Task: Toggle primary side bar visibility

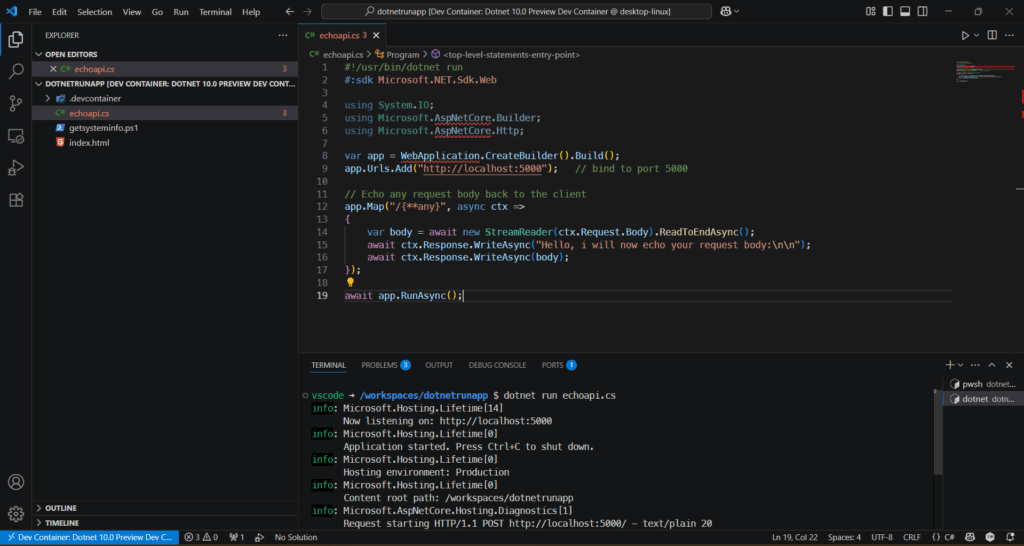Action: (888, 11)
